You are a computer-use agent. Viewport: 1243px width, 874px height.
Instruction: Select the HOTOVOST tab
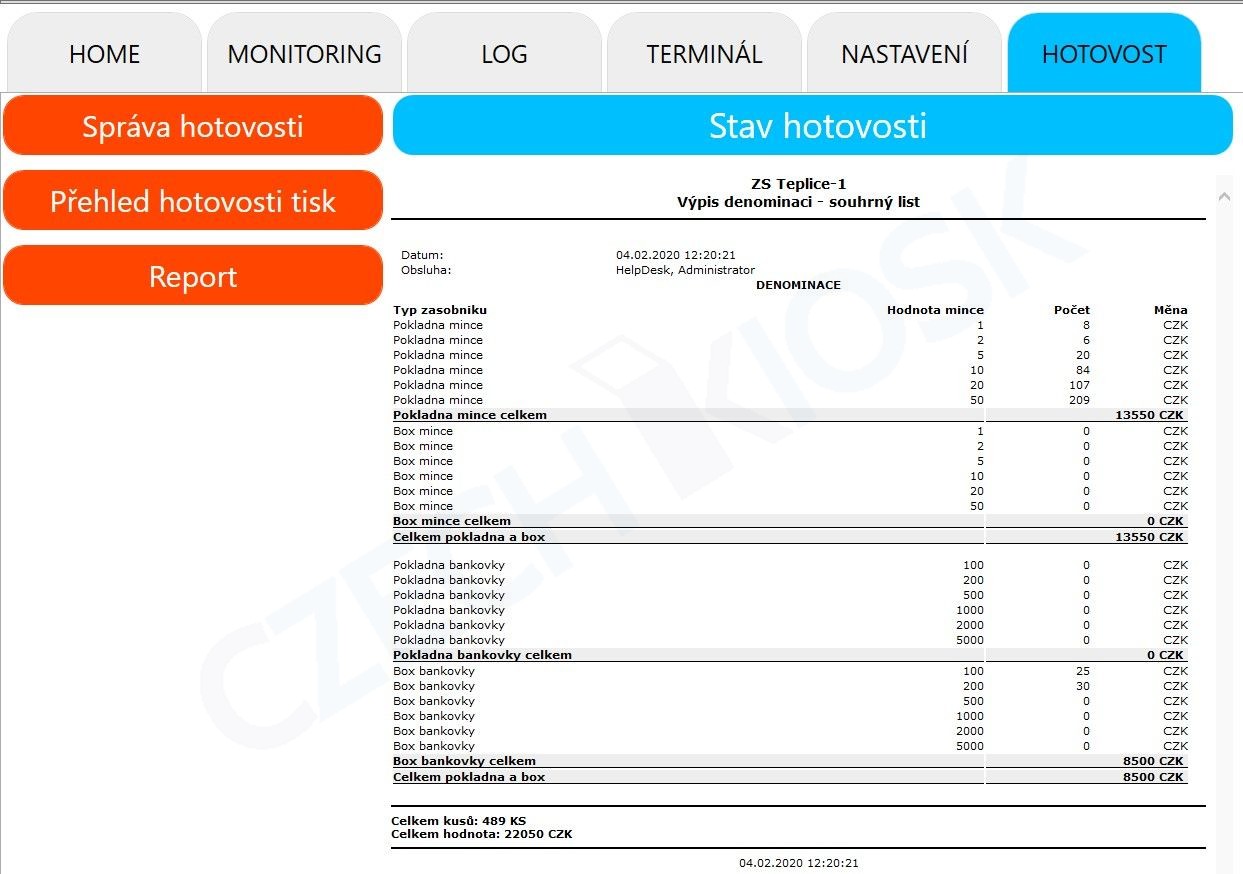pos(1104,53)
